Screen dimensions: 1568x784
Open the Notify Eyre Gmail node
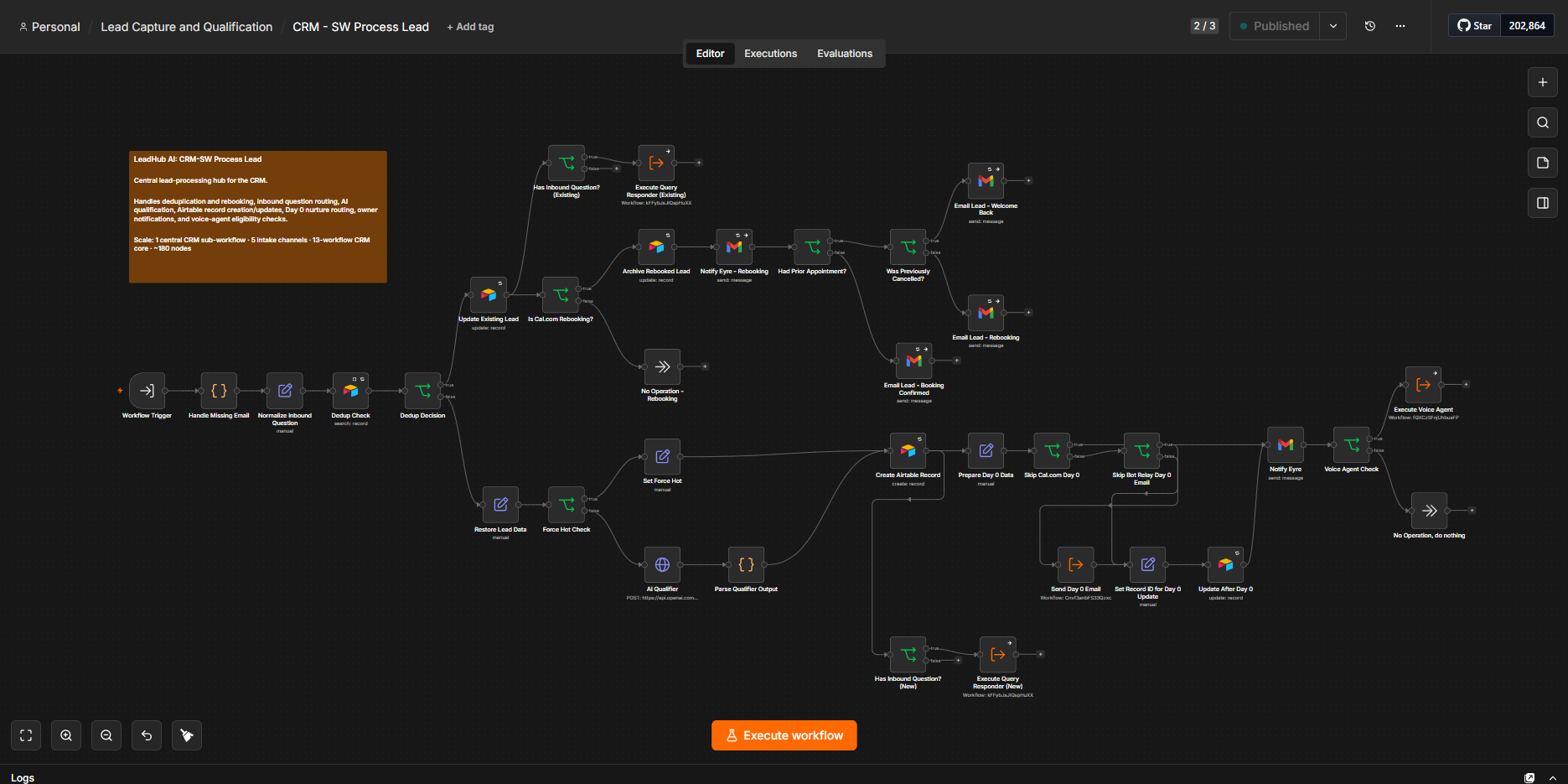pos(1285,444)
